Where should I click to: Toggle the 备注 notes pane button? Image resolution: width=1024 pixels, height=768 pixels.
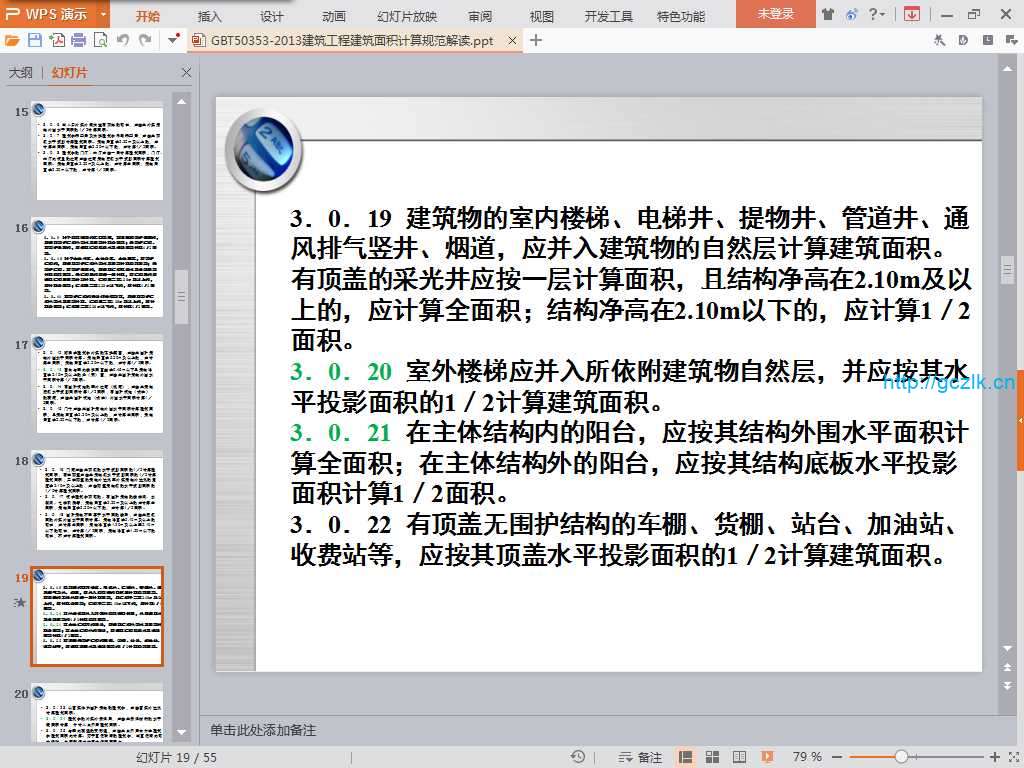pos(642,757)
